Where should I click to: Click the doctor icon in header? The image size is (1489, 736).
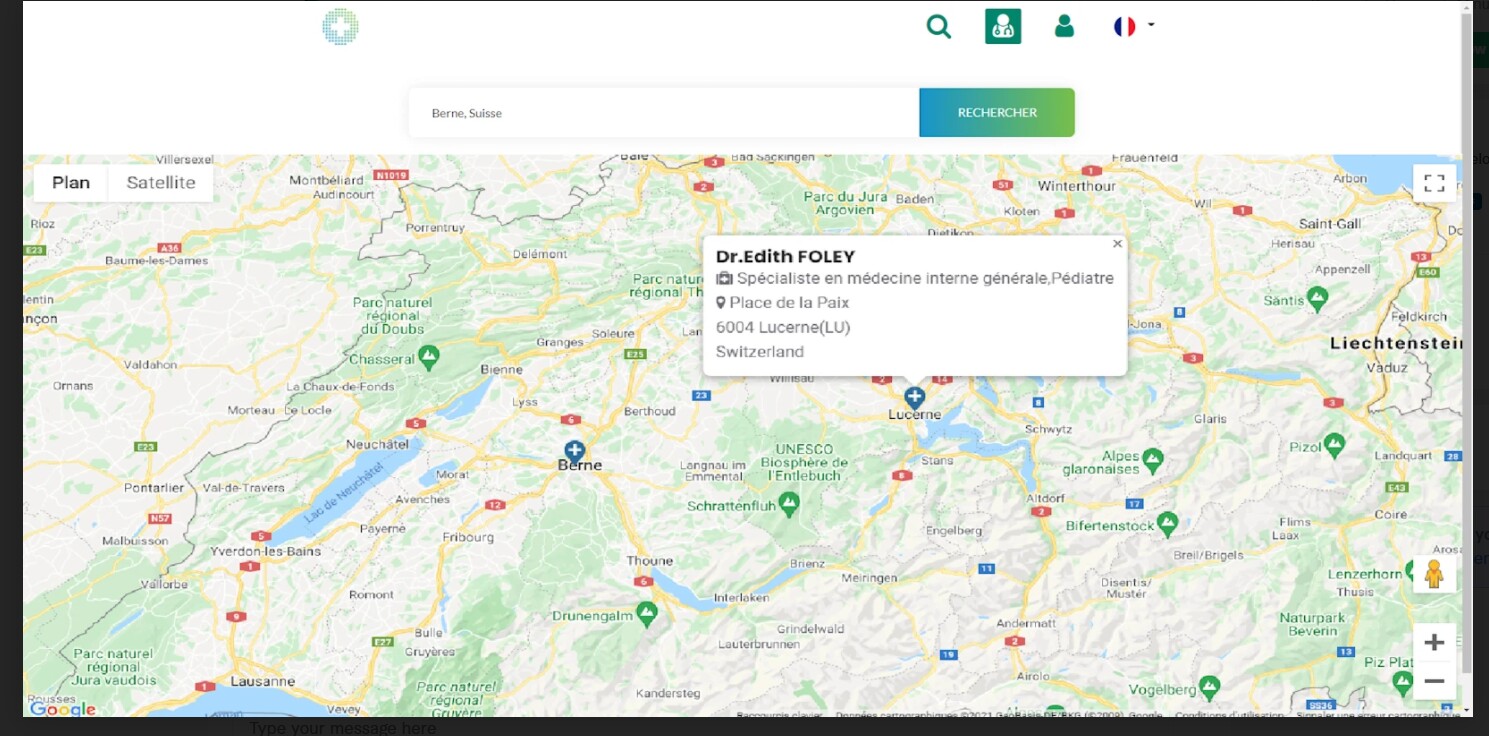tap(1002, 26)
